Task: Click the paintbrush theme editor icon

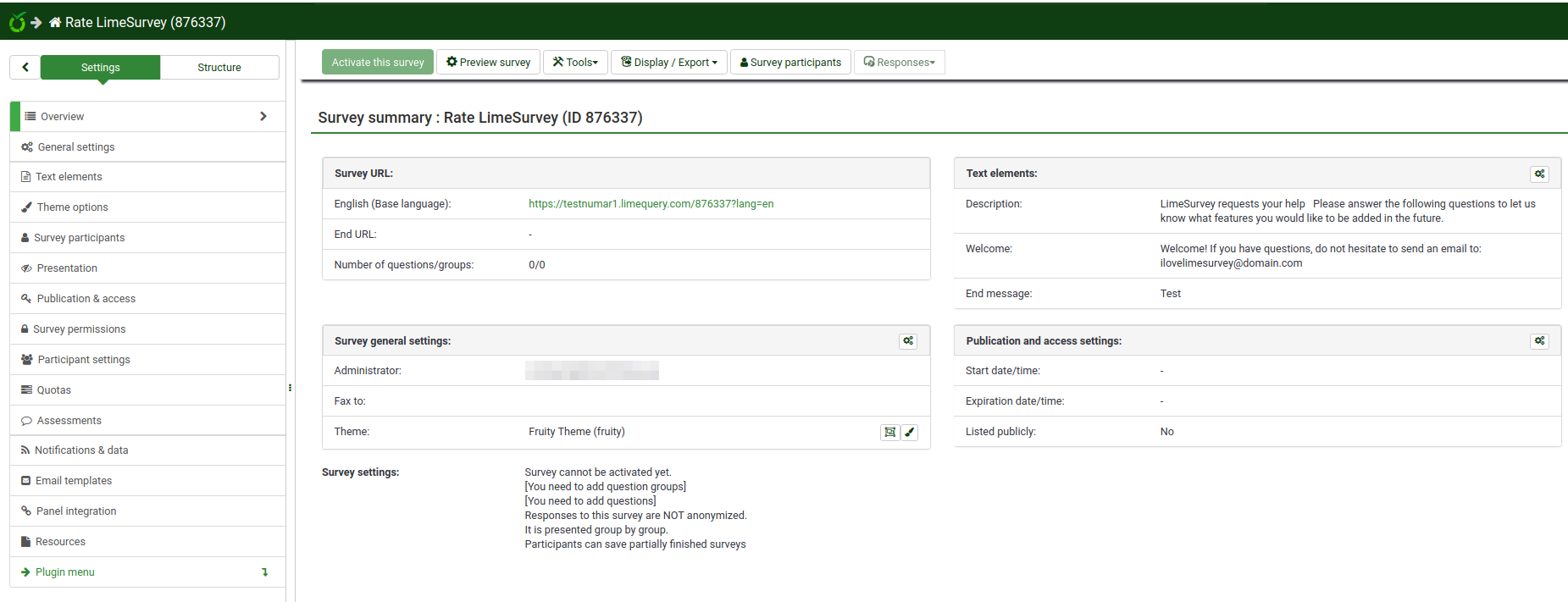Action: coord(909,432)
